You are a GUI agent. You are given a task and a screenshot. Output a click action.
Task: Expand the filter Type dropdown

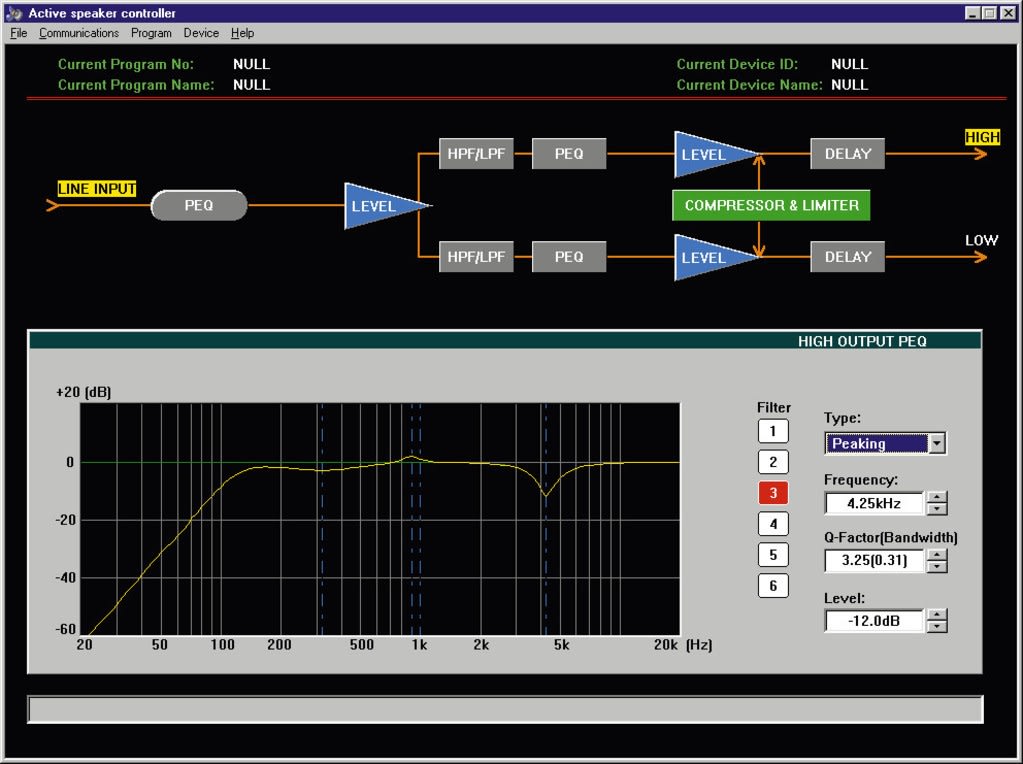(937, 444)
